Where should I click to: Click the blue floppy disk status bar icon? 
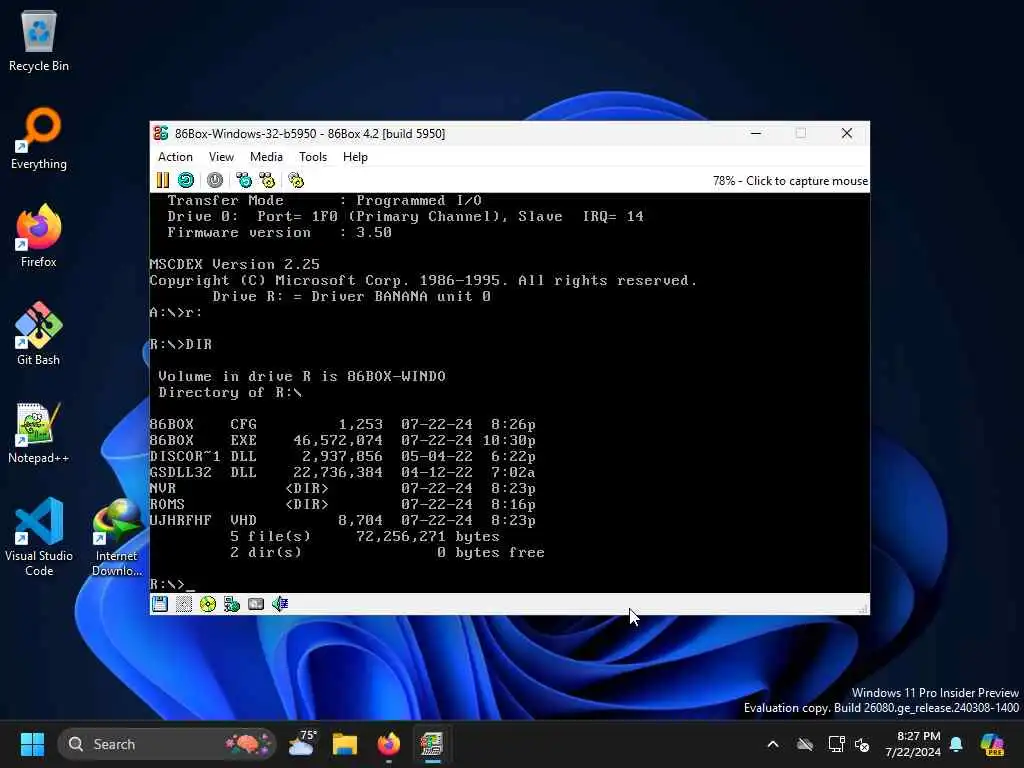160,604
